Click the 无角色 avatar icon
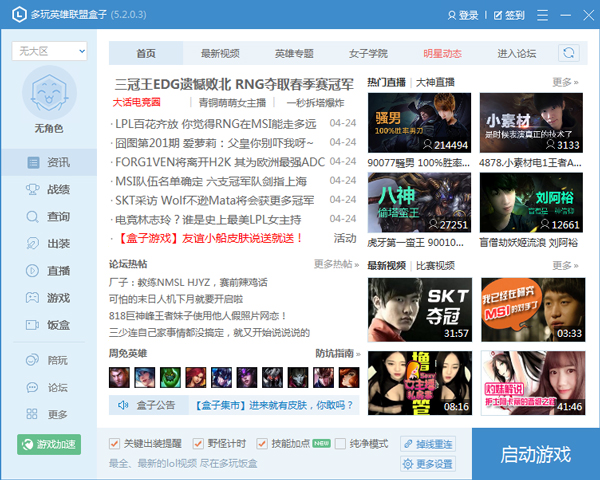 point(49,93)
